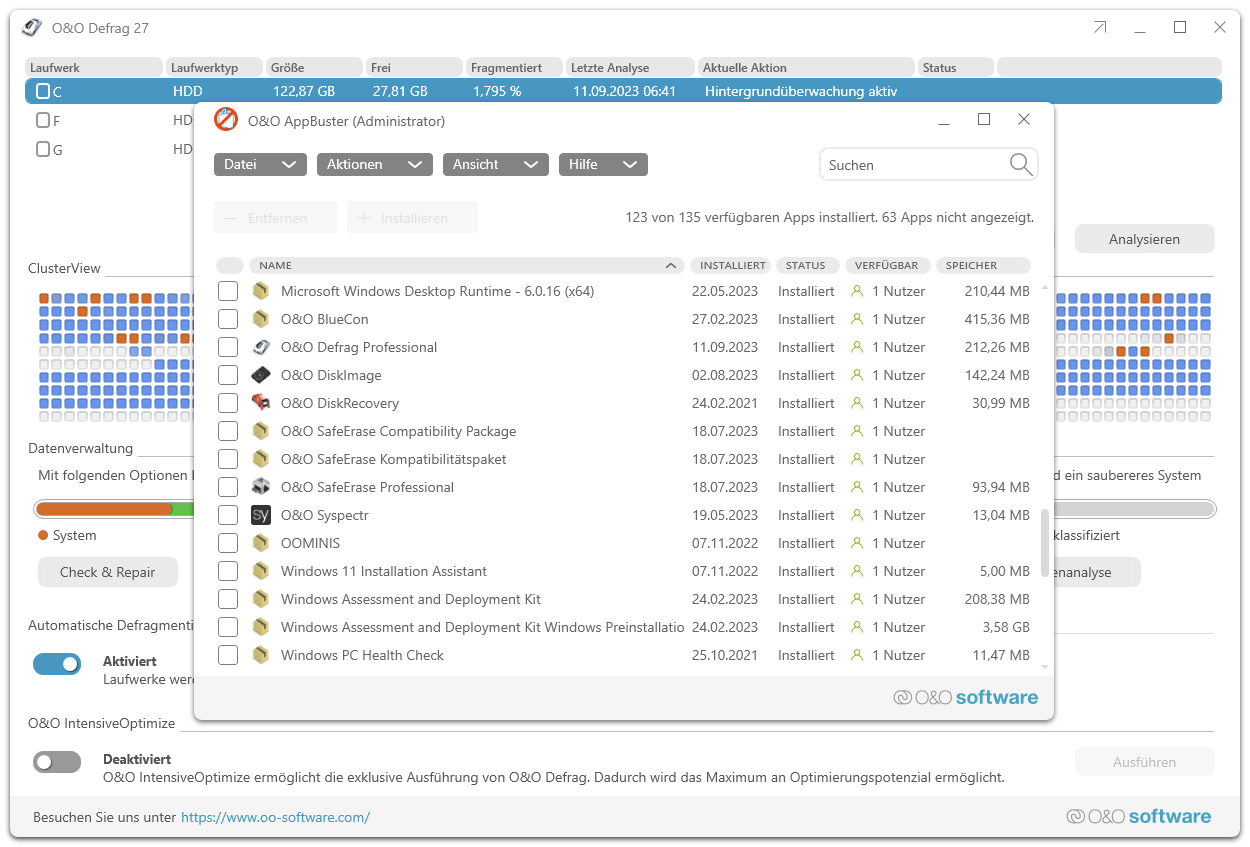Click the Letzte Analyse column header in O&O Defrag
1250x847 pixels.
point(630,67)
